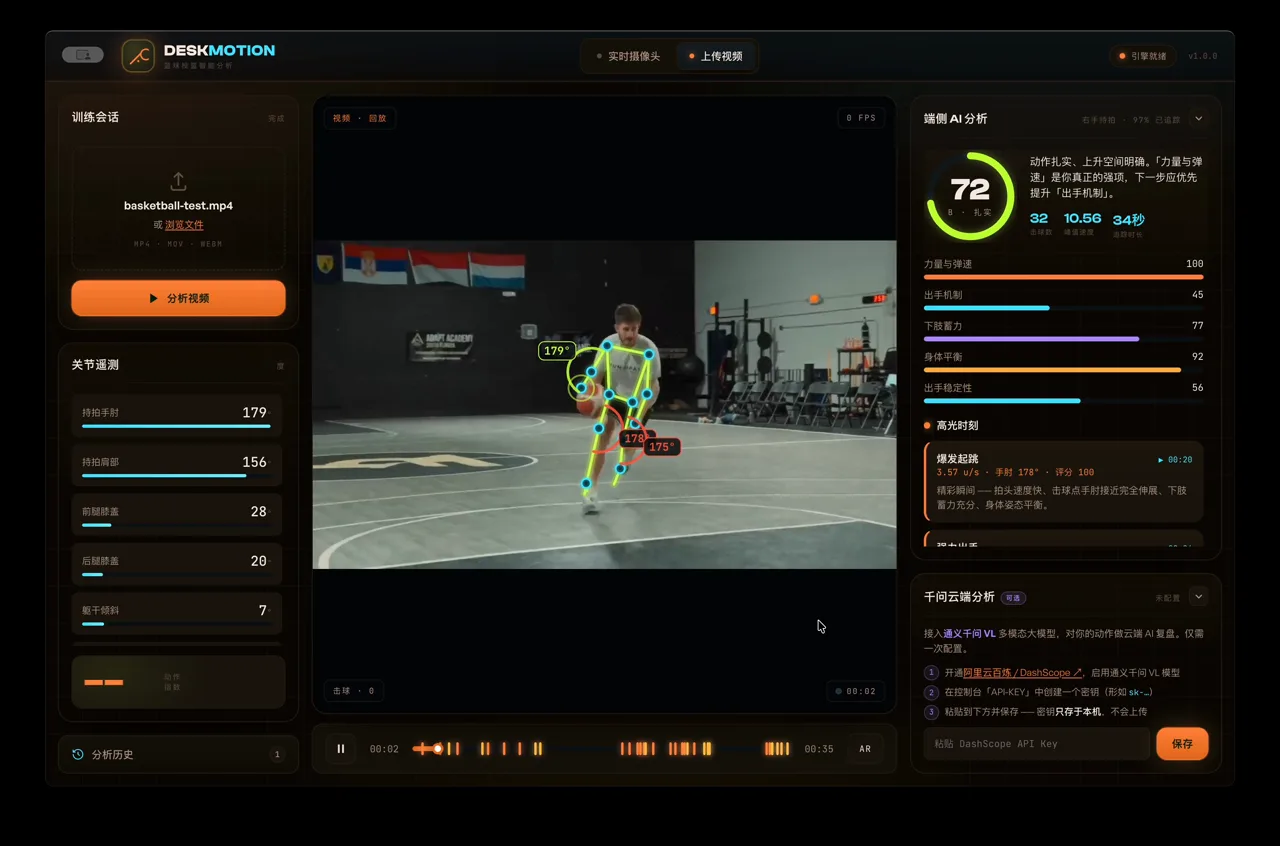This screenshot has height=846, width=1280.
Task: Expand the 分析历史 section
Action: click(178, 755)
